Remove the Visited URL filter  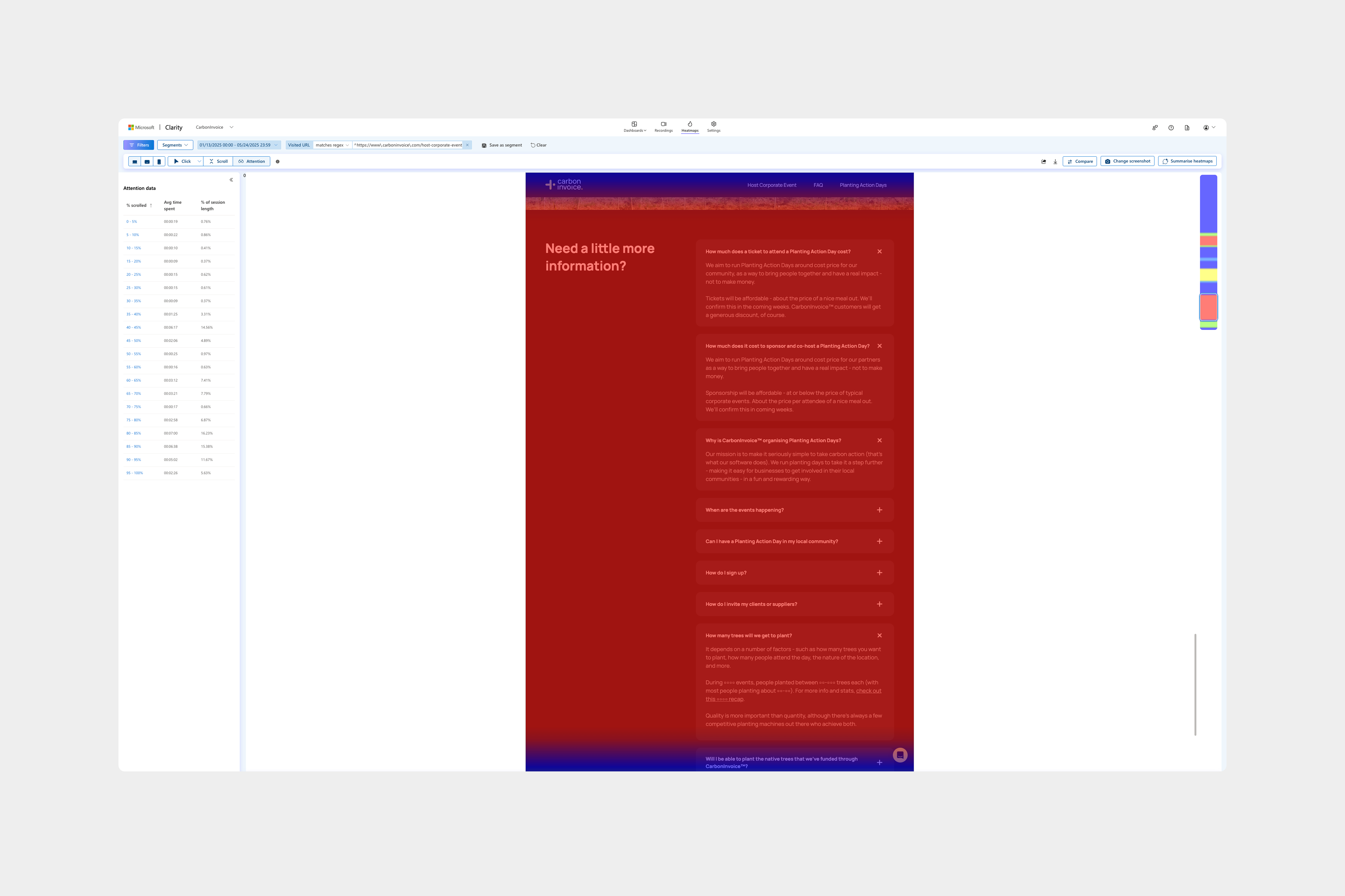click(x=467, y=145)
